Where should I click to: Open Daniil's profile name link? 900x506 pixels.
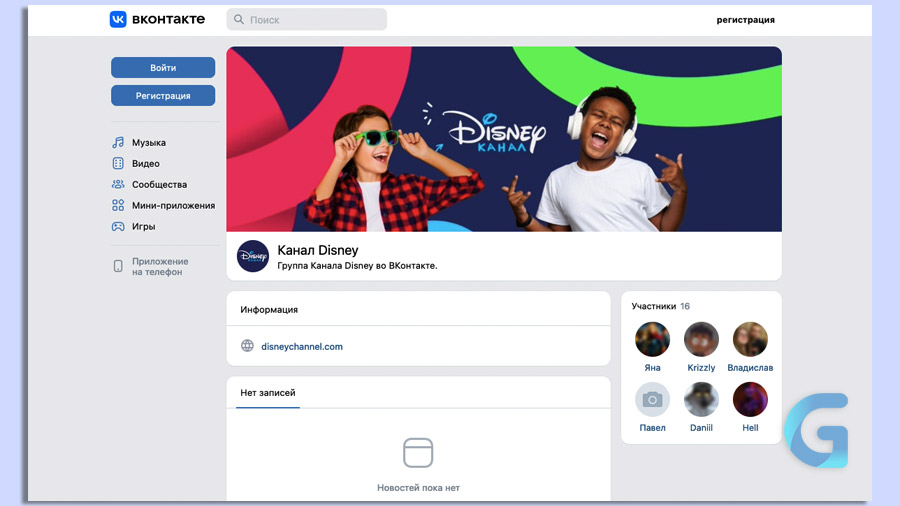click(x=701, y=428)
